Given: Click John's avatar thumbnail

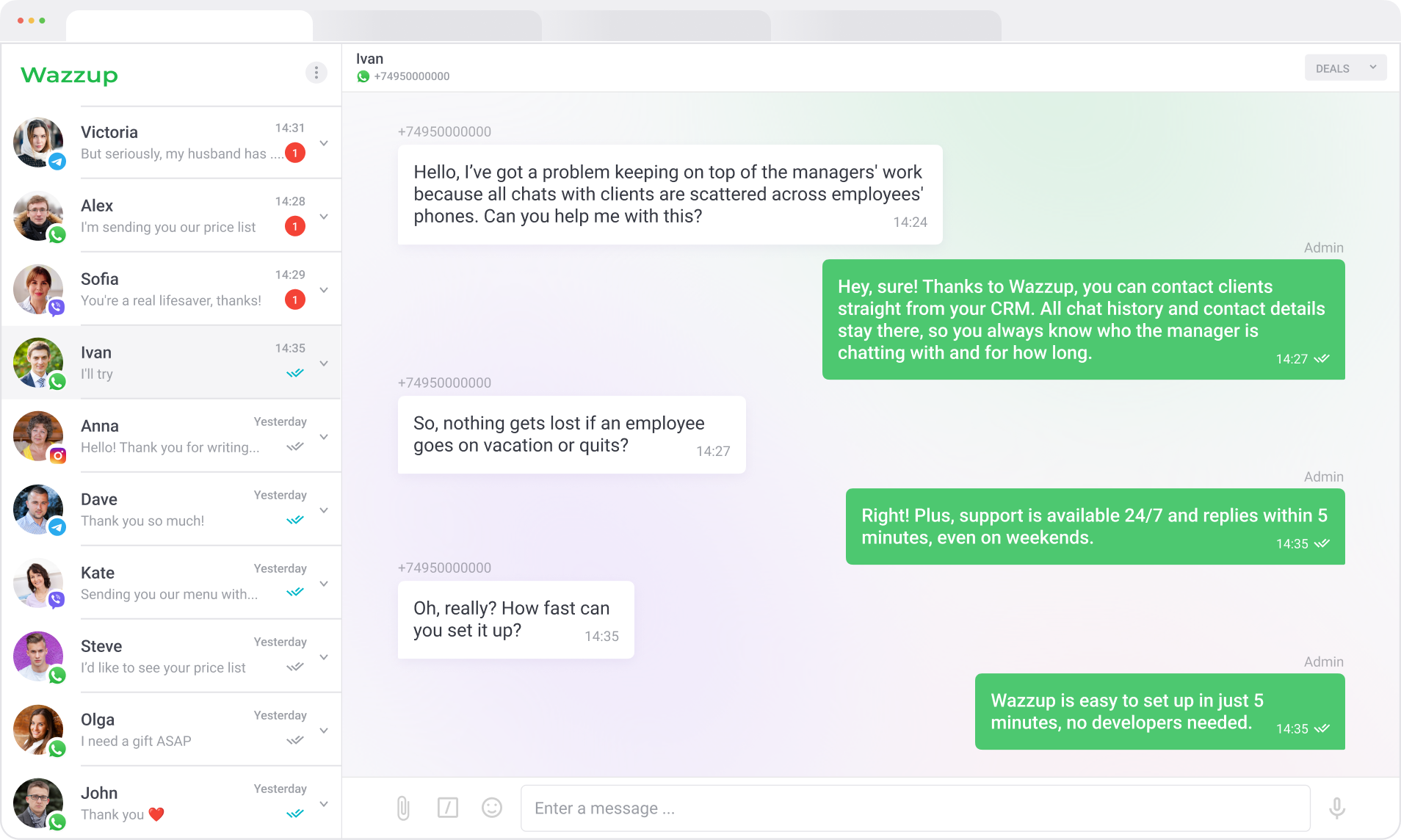Looking at the screenshot, I should click(38, 803).
